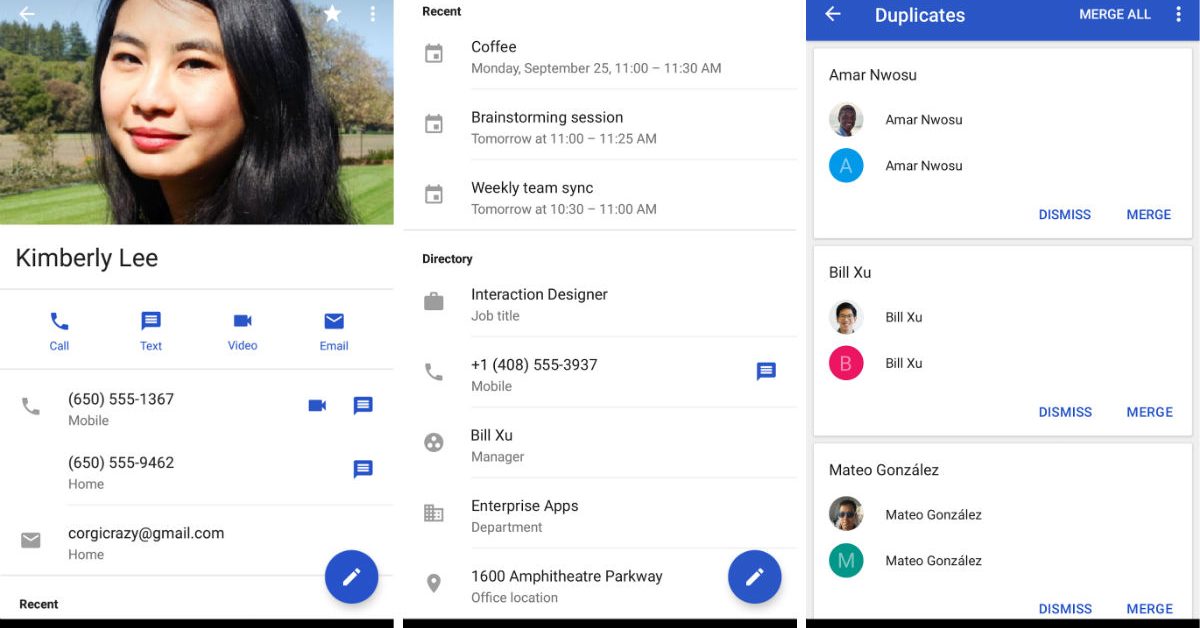The image size is (1200, 628).
Task: Open overflow menu on contact photo
Action: click(372, 14)
